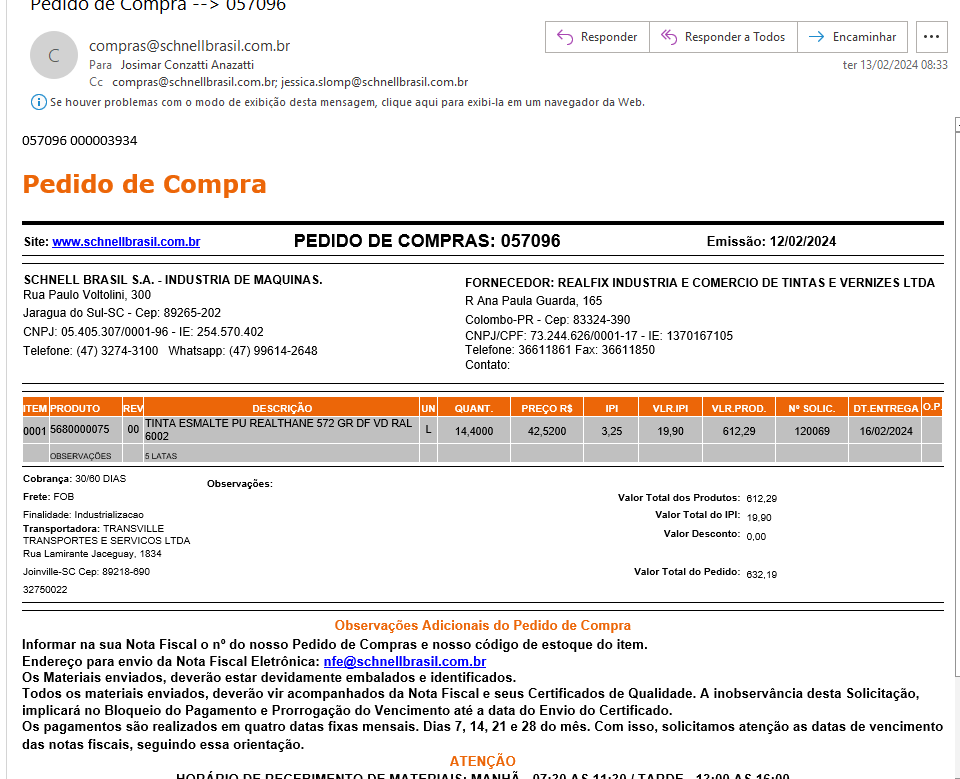
Task: Click the received timestamp ter 13/02/2024 08:33
Action: (x=895, y=64)
